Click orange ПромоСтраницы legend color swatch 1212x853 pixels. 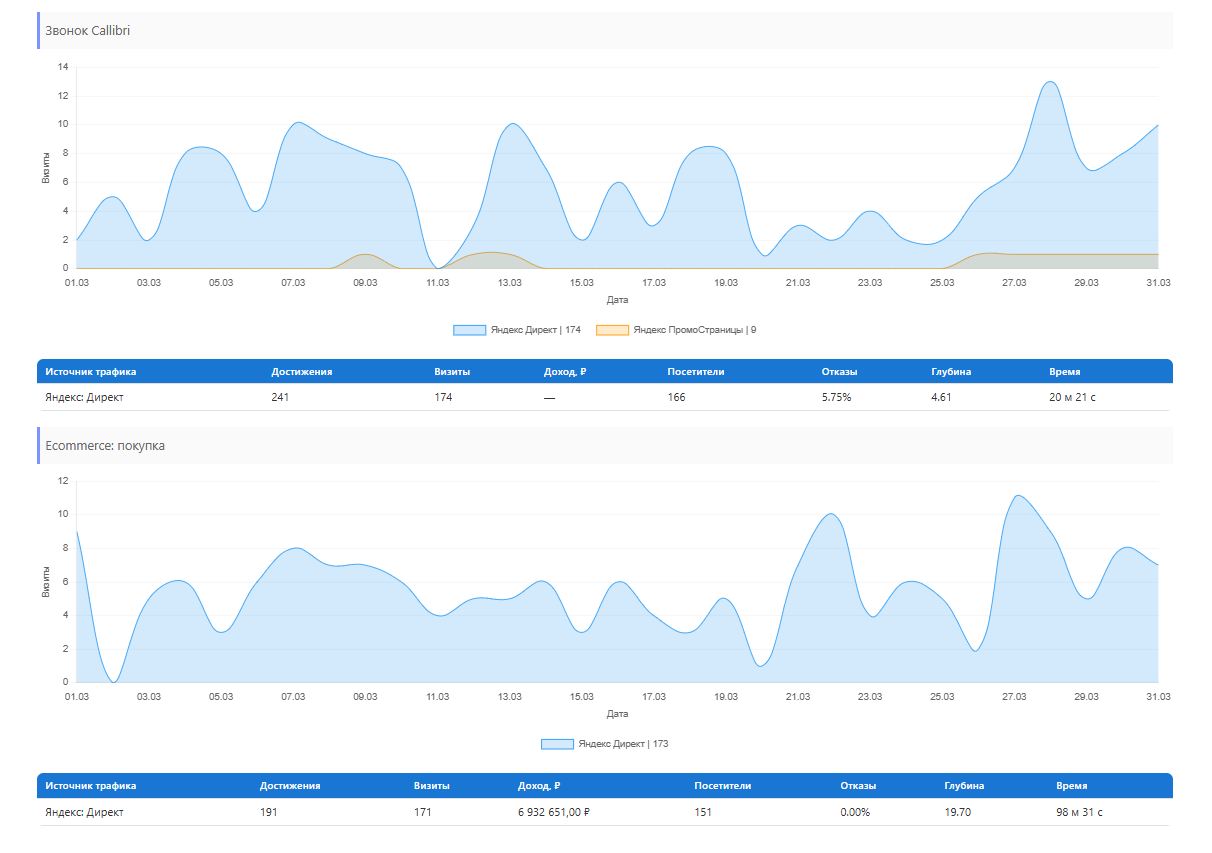[x=612, y=330]
